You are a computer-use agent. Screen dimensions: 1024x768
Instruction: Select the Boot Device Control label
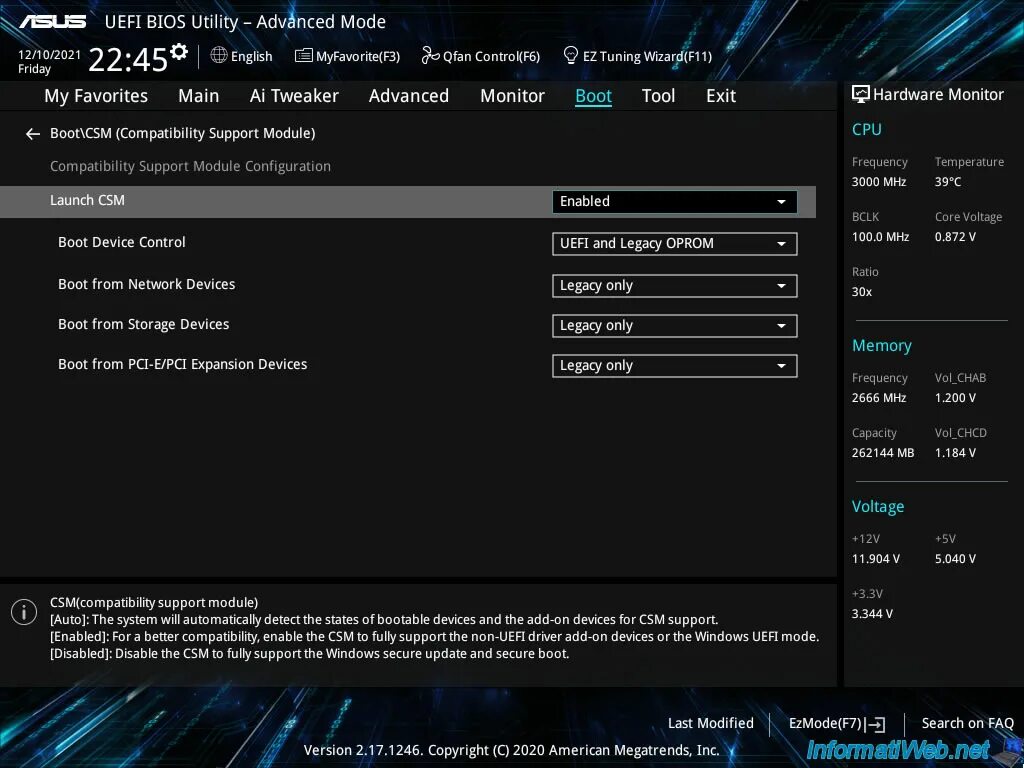point(121,242)
